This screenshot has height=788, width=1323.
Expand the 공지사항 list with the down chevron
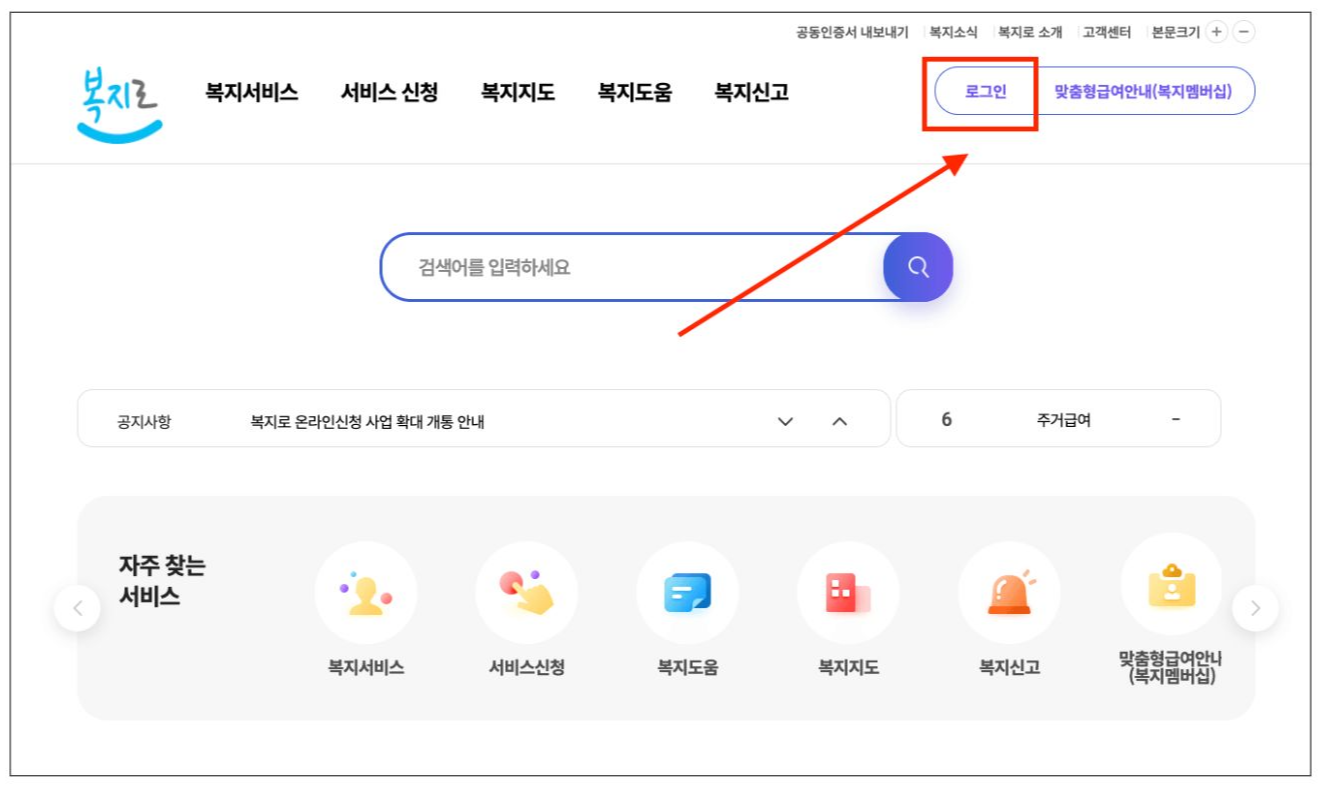783,419
